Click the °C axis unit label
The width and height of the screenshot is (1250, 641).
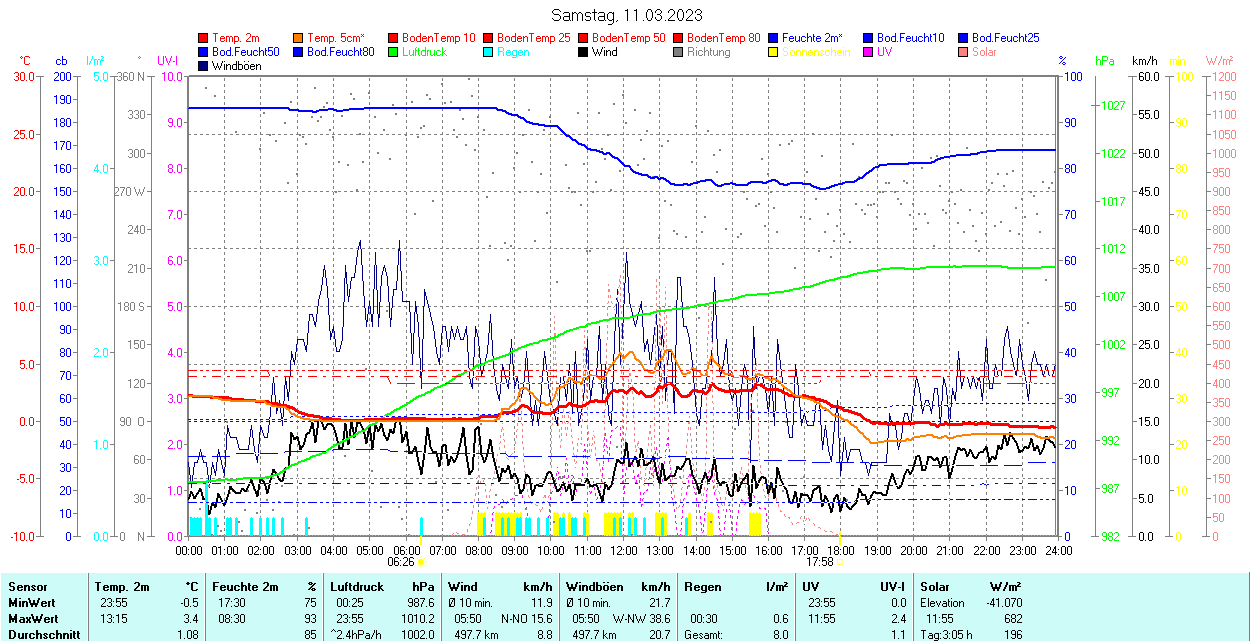tap(25, 61)
